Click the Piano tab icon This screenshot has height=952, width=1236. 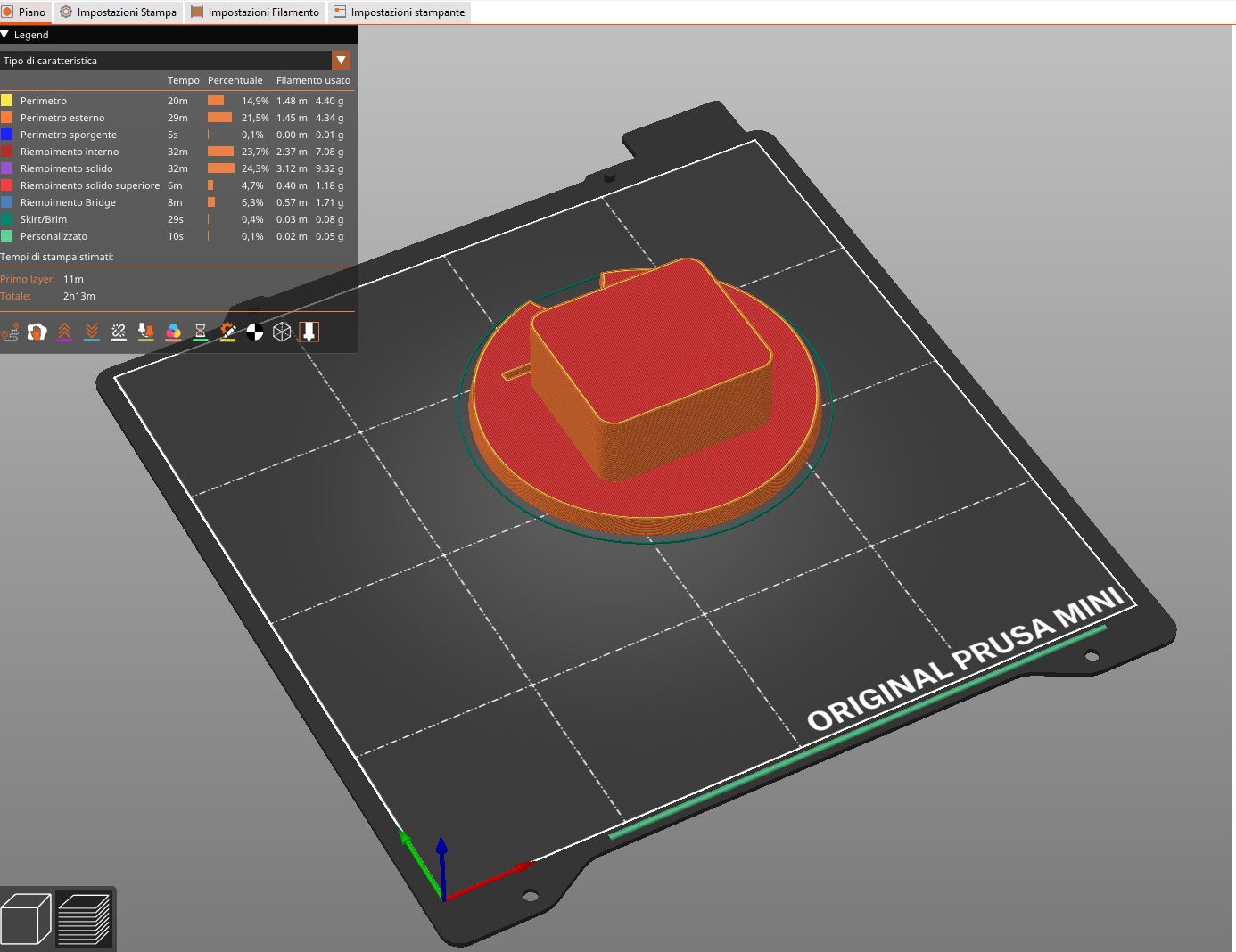[7, 12]
